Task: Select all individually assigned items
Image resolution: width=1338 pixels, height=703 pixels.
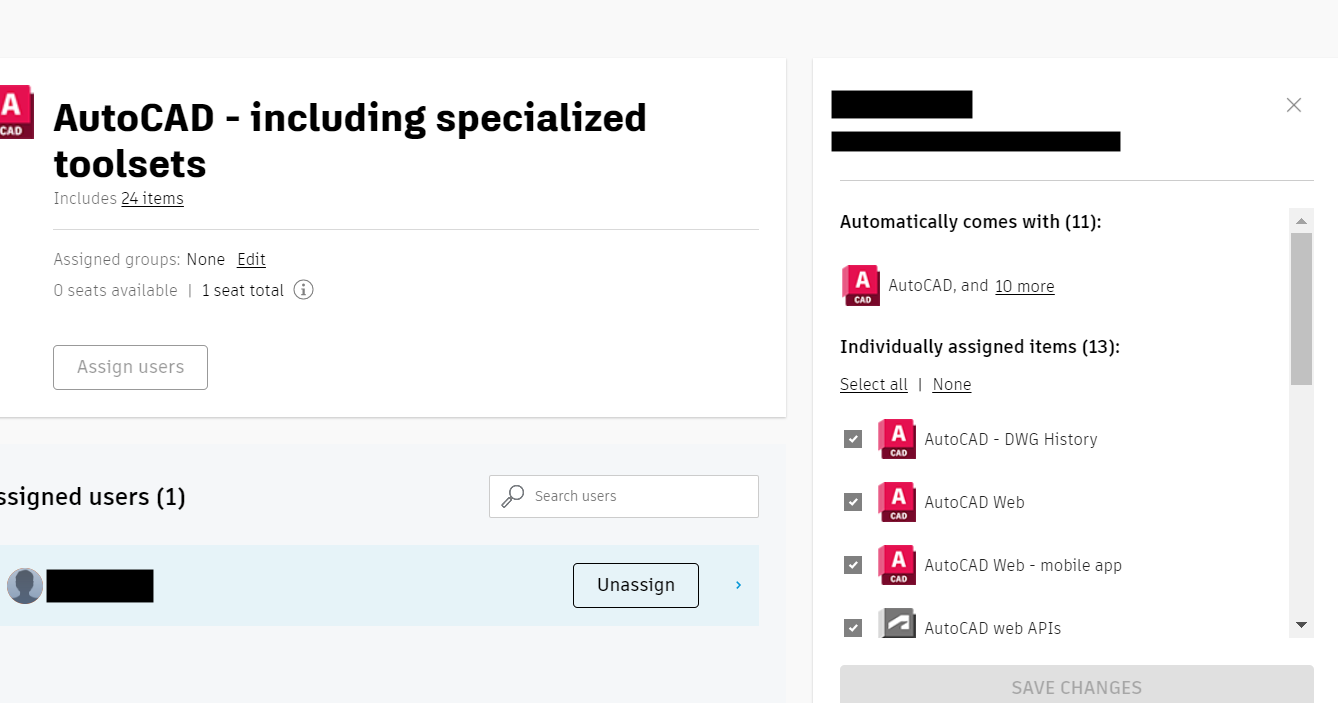Action: pos(873,384)
